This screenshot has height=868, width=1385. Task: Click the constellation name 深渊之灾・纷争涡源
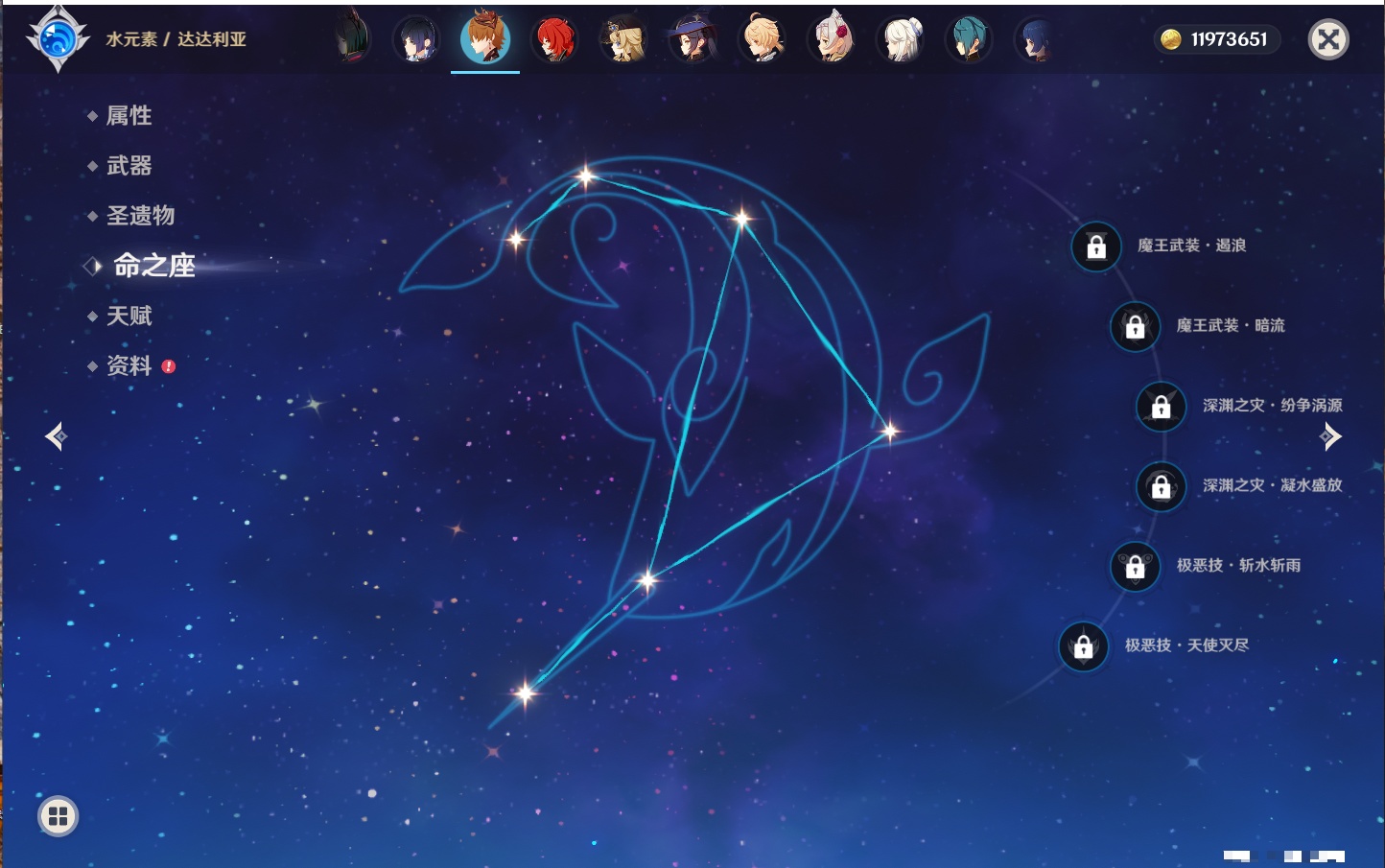[x=1273, y=405]
